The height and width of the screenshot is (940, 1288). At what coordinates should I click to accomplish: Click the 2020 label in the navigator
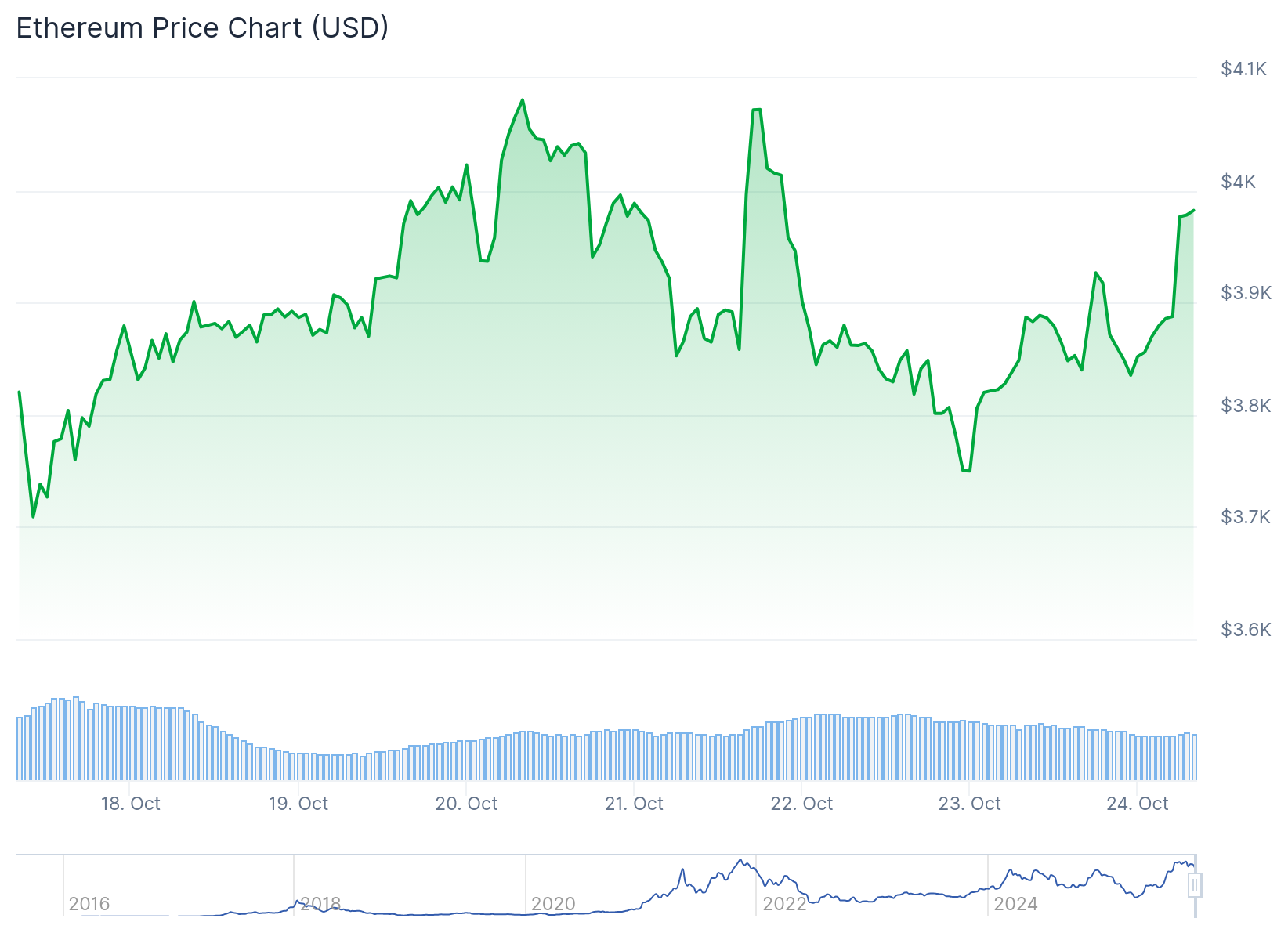(x=553, y=904)
